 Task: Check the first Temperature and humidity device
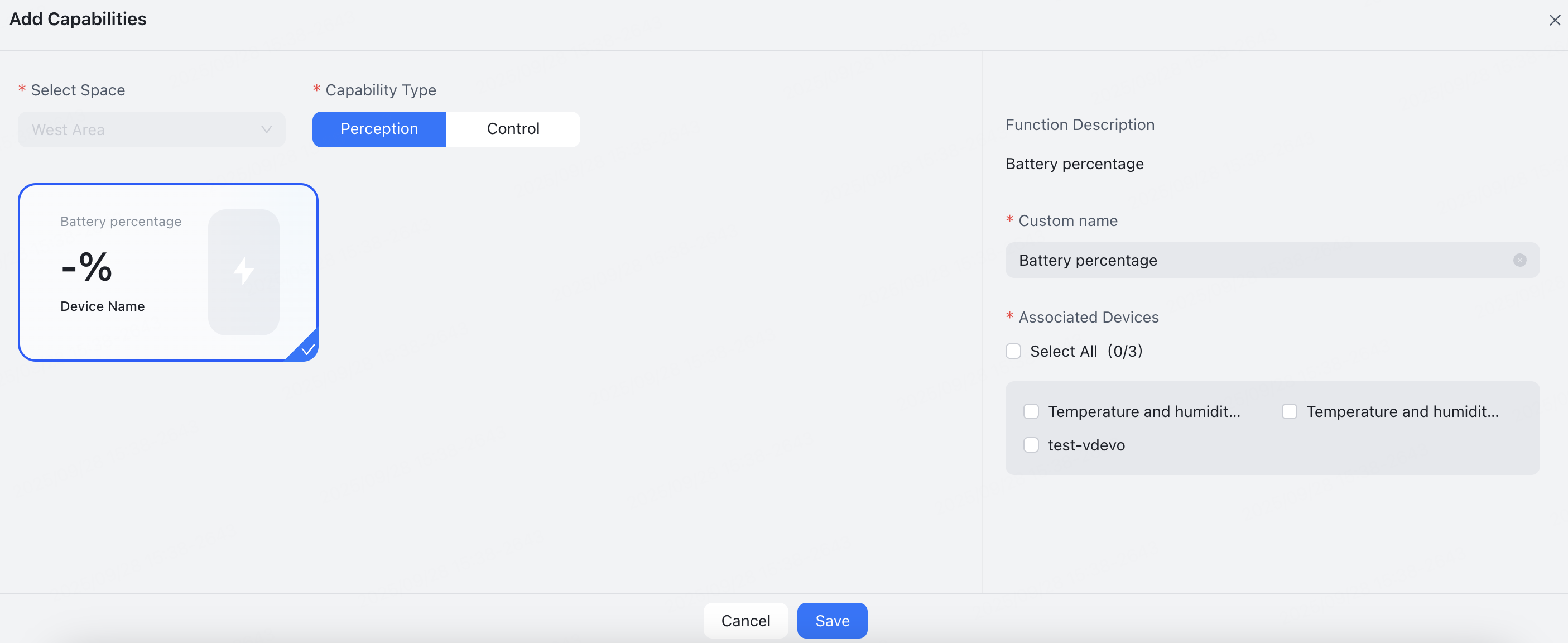tap(1031, 411)
